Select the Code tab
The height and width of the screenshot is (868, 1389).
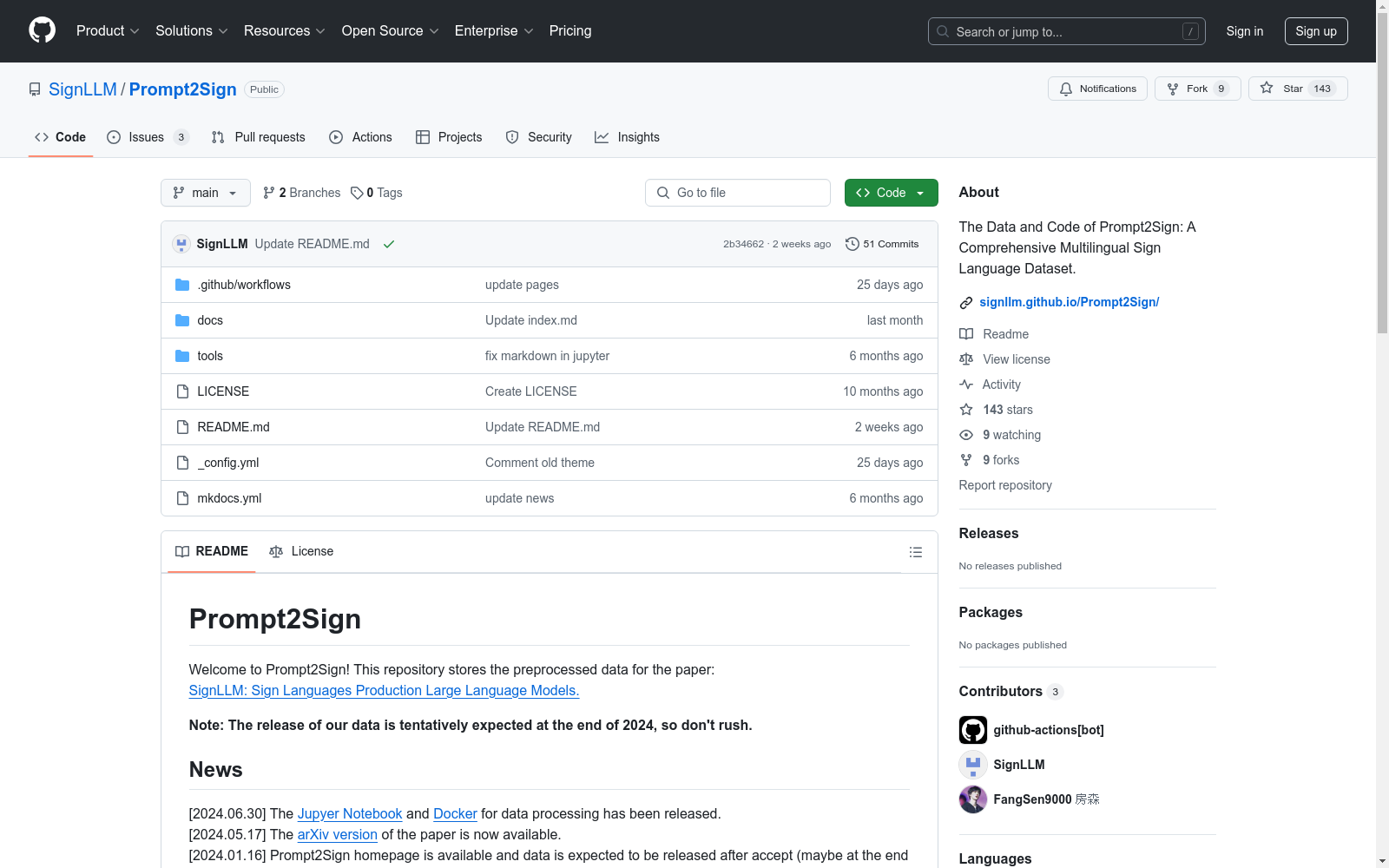coord(61,137)
